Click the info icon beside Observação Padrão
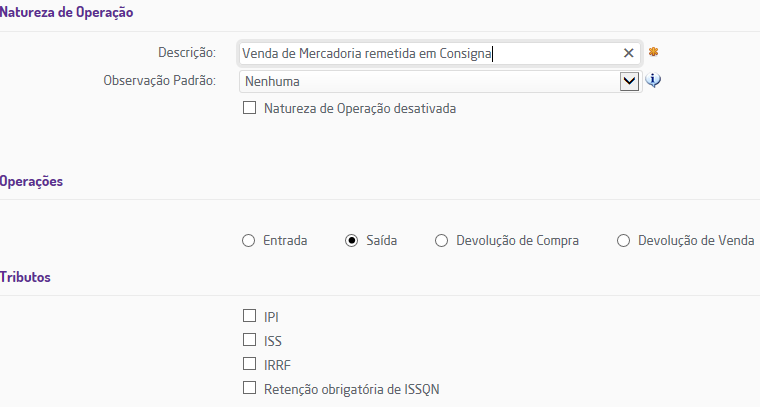The width and height of the screenshot is (760, 407). (654, 81)
